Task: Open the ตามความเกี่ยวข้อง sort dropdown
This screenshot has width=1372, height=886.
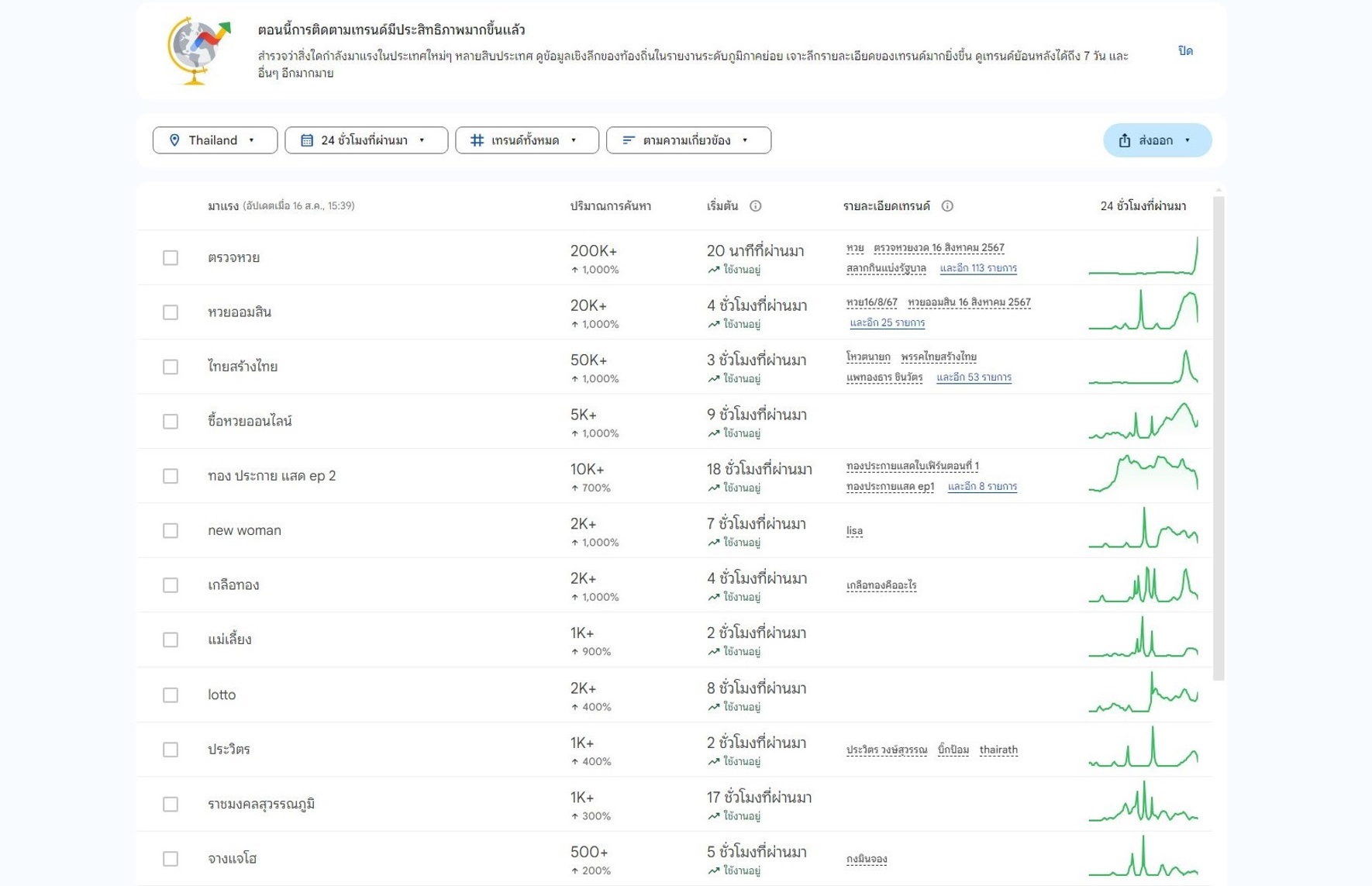Action: [x=688, y=140]
